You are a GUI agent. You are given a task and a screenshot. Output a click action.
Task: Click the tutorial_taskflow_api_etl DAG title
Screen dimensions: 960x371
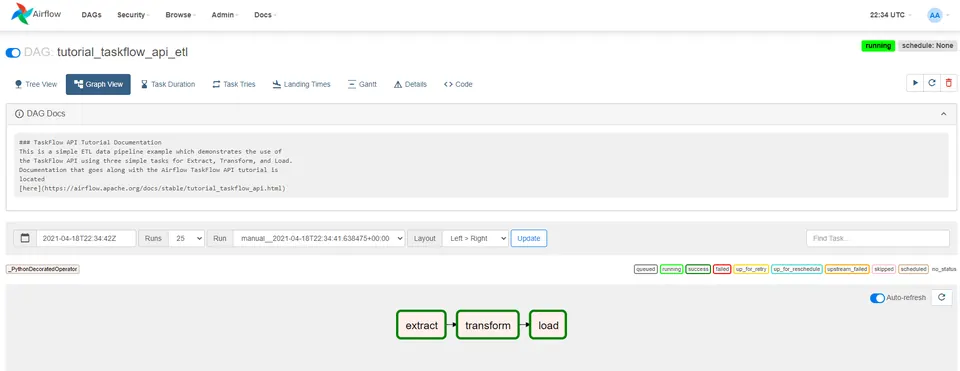pos(122,53)
